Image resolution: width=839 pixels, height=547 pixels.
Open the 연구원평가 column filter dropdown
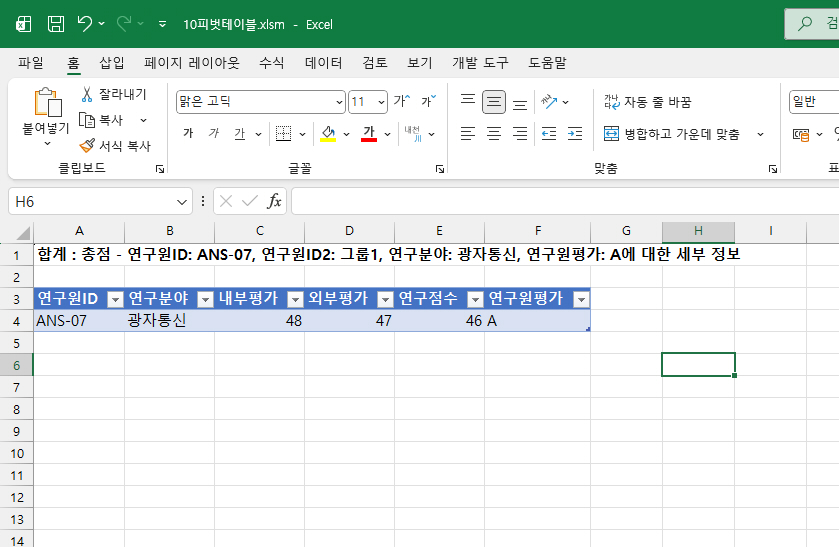pyautogui.click(x=580, y=299)
